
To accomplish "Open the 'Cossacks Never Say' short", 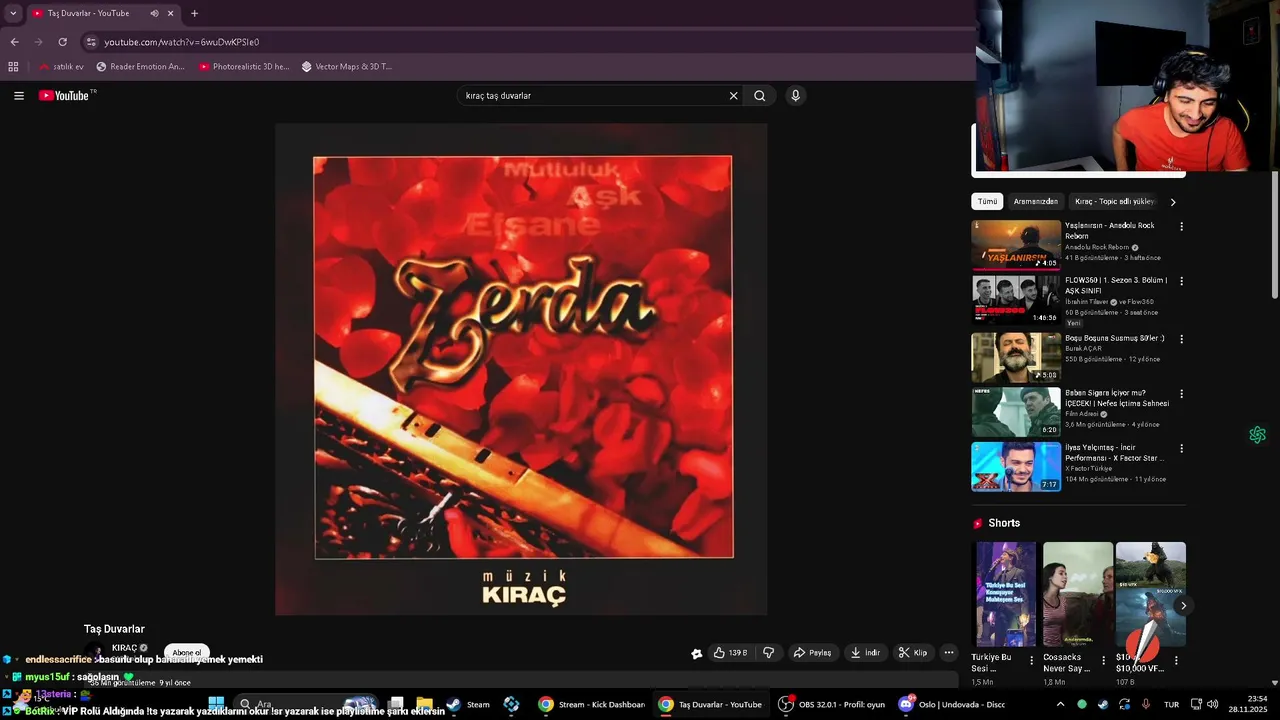I will [1078, 594].
